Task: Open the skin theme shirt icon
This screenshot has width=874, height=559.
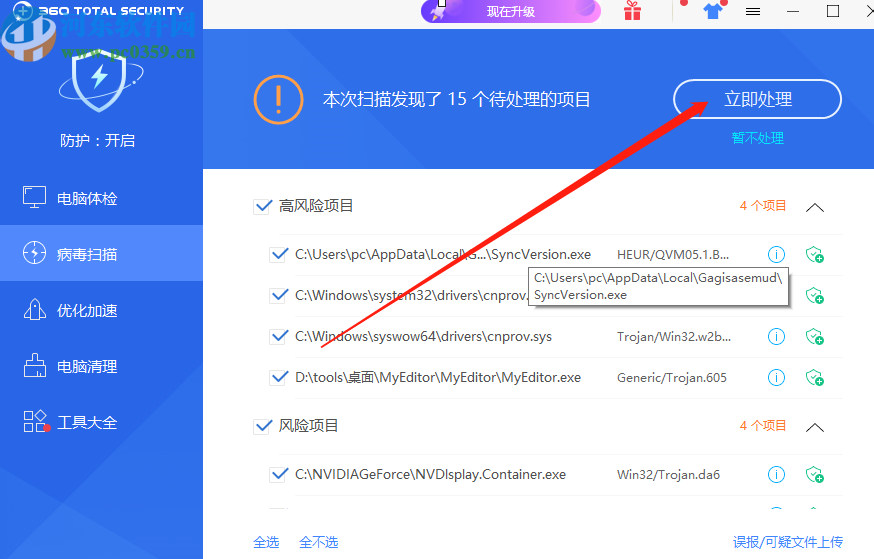Action: pyautogui.click(x=713, y=11)
